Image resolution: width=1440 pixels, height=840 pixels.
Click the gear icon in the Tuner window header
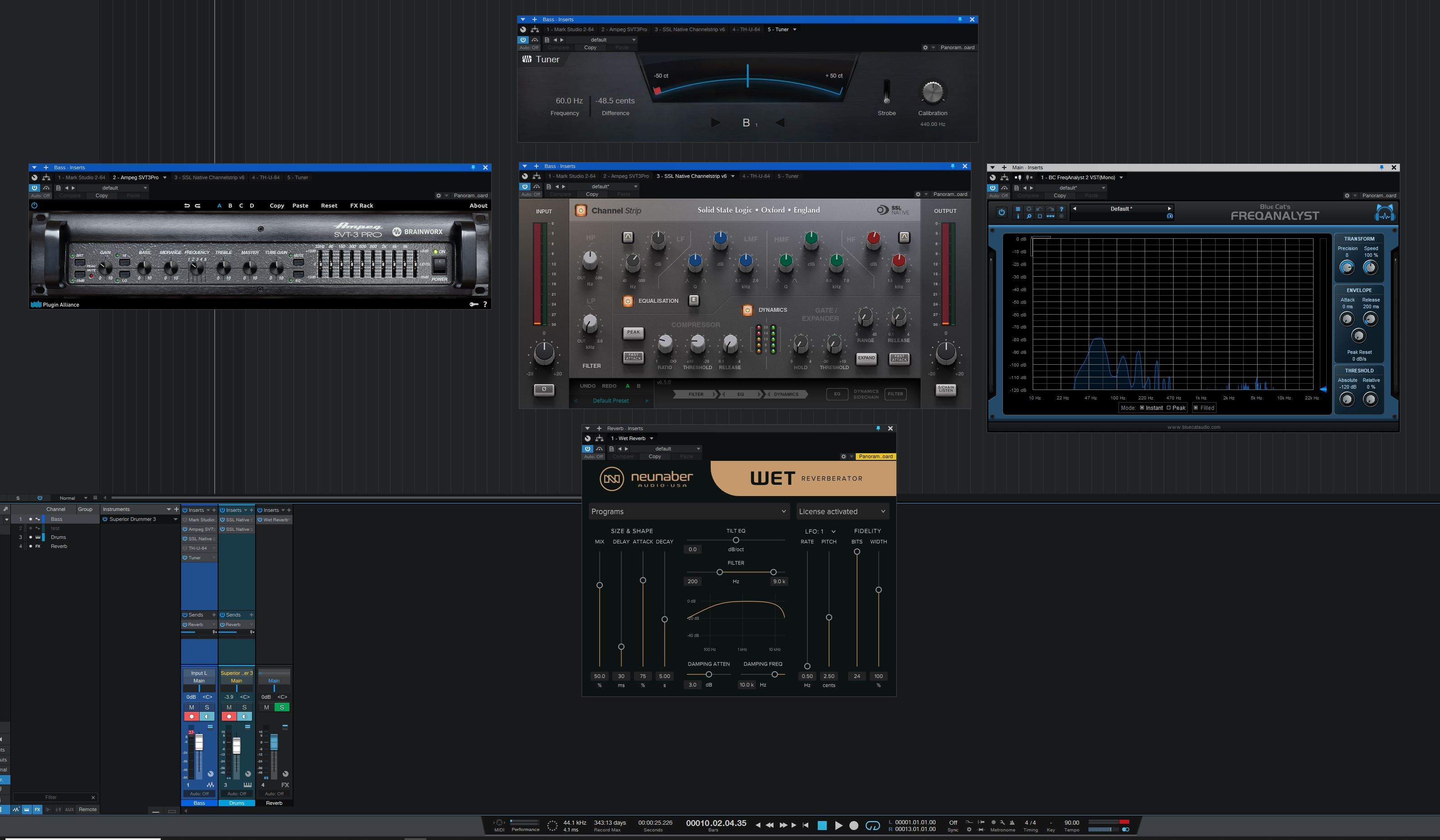925,47
